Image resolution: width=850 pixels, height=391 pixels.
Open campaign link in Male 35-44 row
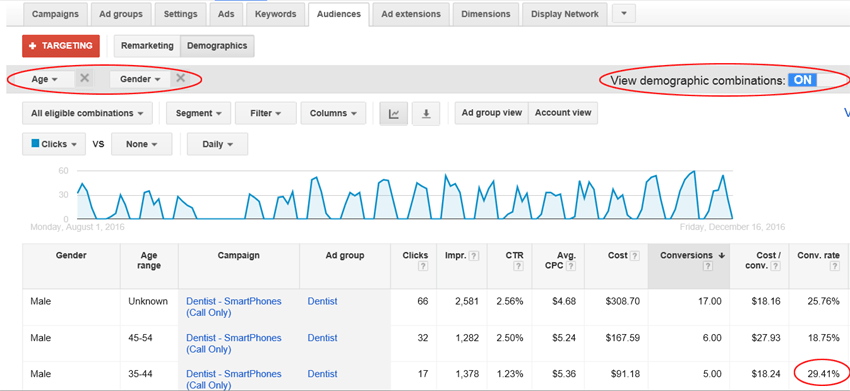point(234,380)
